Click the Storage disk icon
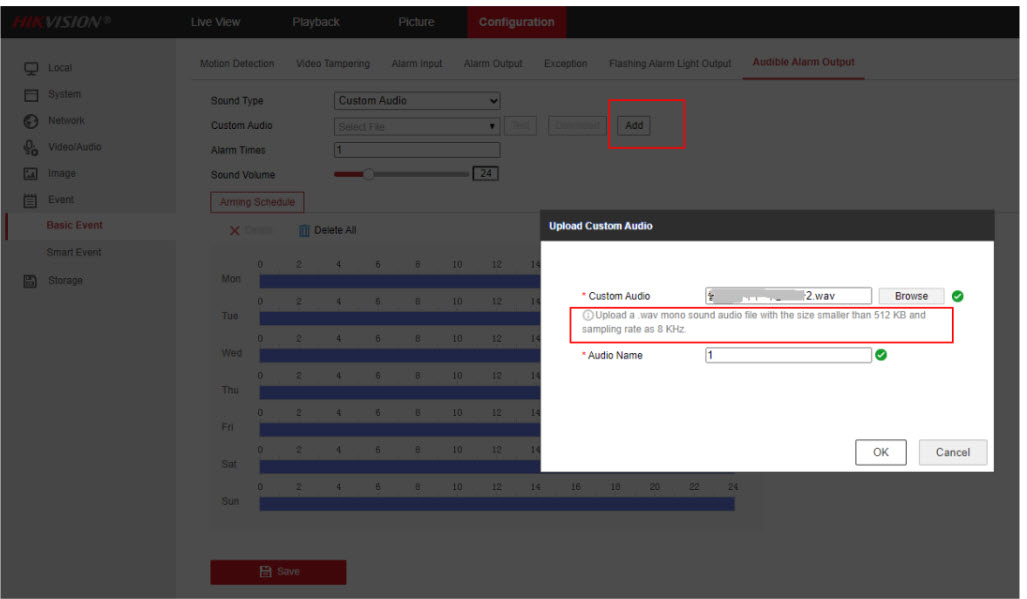1027x599 pixels. (x=31, y=281)
